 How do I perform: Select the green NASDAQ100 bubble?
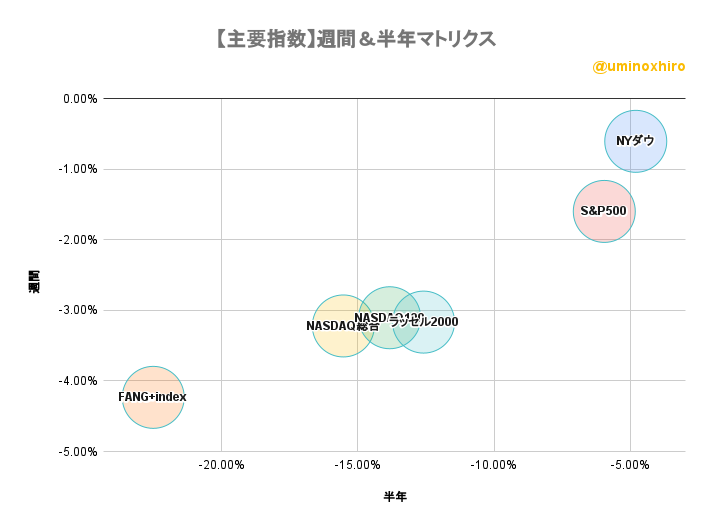389,318
